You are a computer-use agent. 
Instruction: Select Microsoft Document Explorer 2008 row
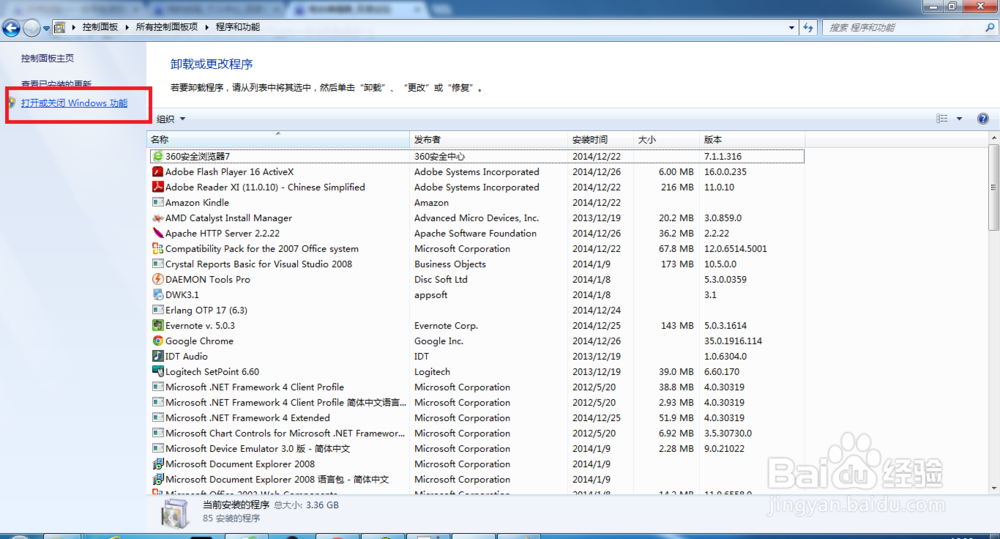coord(477,464)
